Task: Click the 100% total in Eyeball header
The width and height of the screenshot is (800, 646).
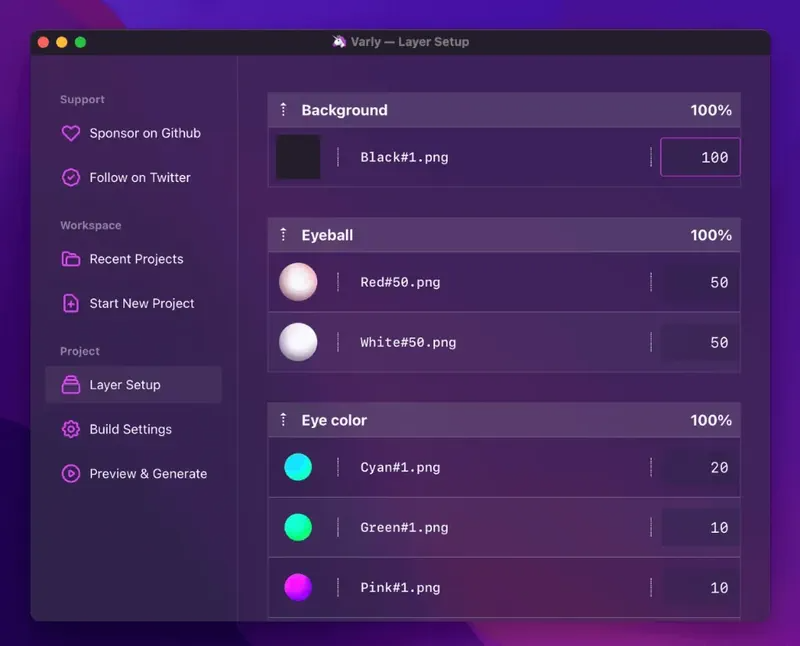Action: click(x=711, y=235)
